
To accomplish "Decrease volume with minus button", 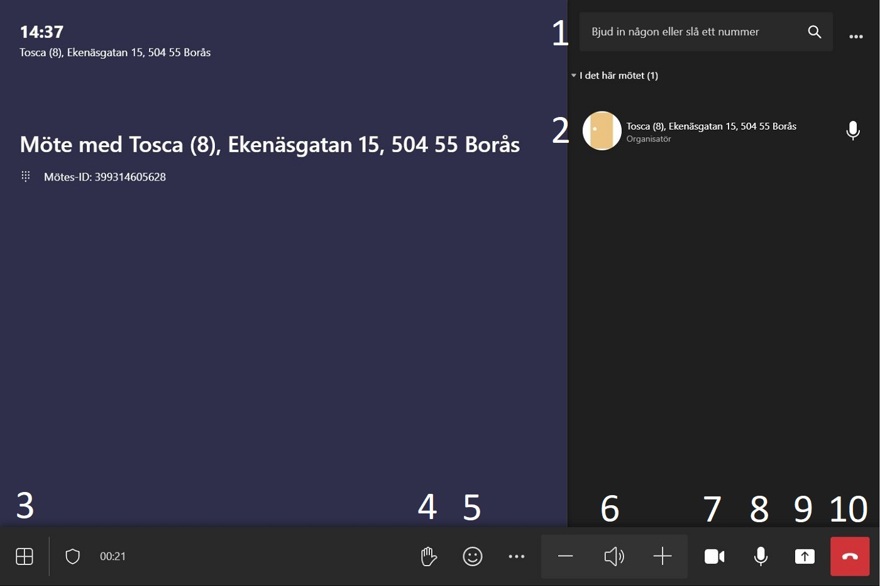I will 566,556.
